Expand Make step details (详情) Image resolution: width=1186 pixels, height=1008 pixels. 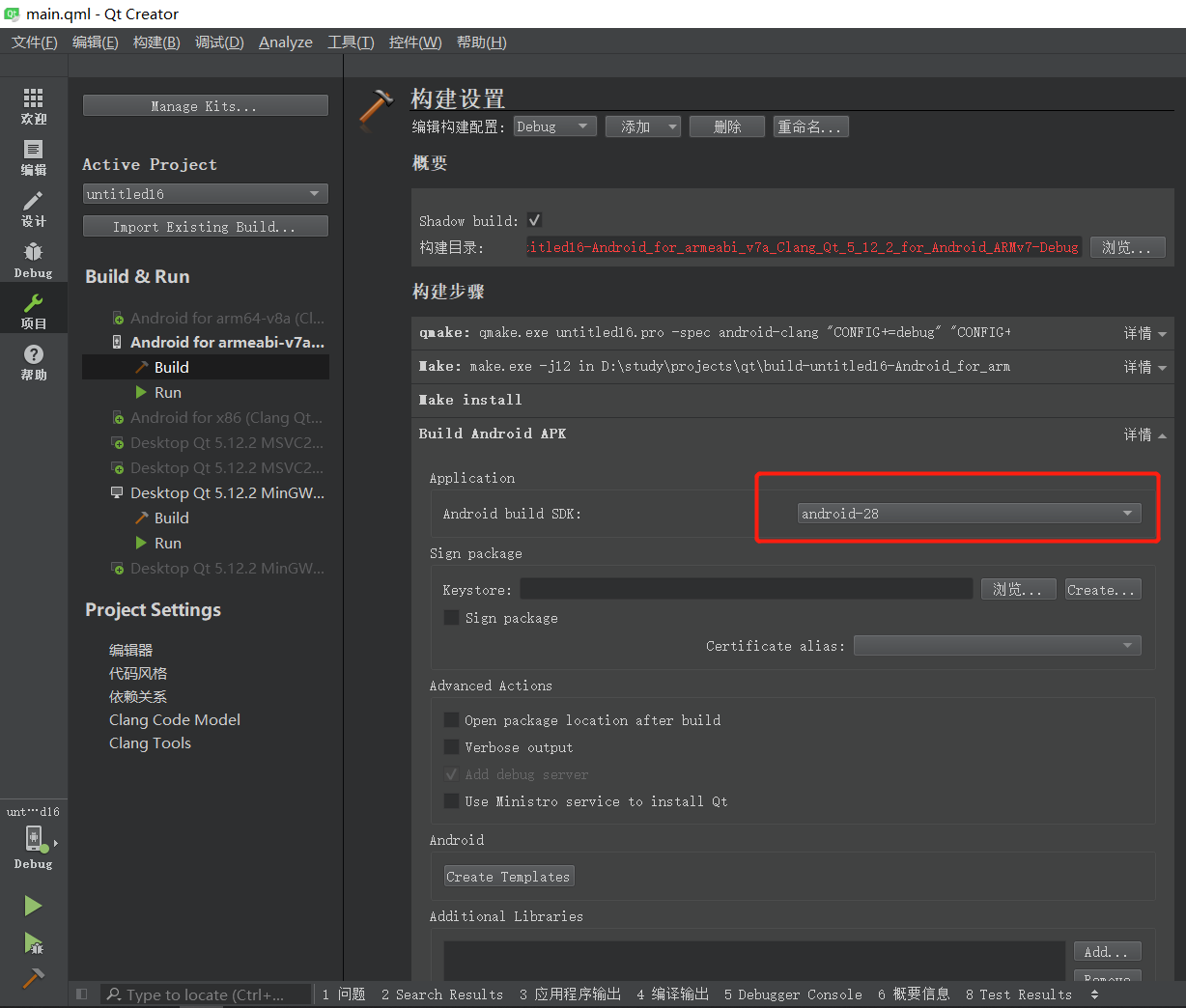click(x=1145, y=367)
